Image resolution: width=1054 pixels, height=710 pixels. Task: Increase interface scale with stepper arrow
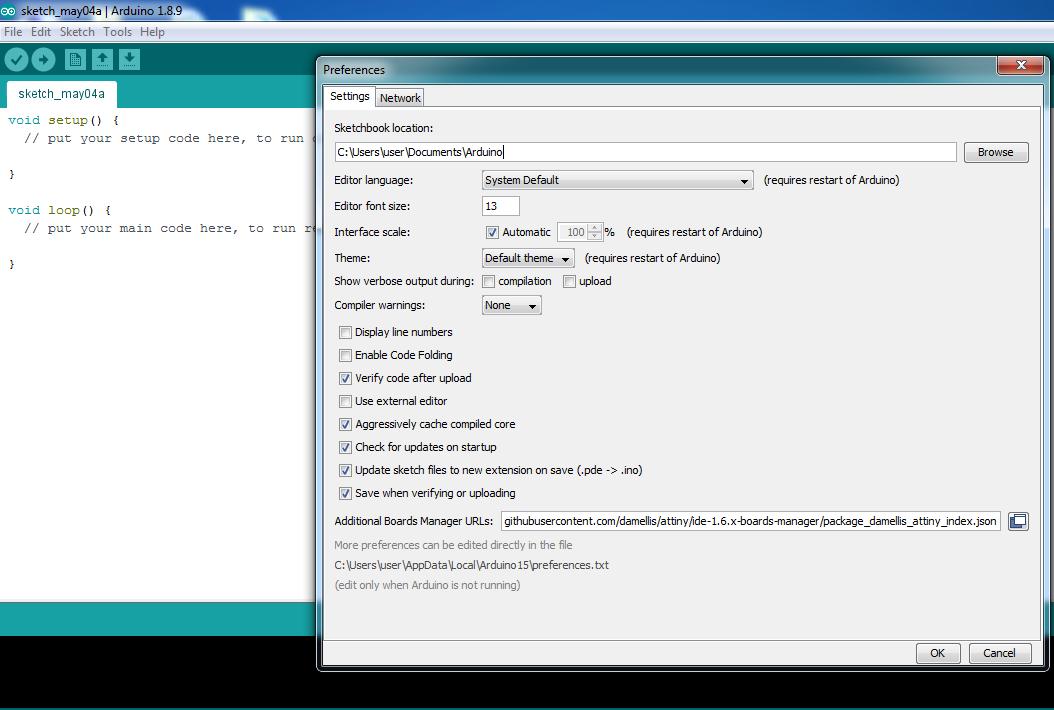point(595,228)
